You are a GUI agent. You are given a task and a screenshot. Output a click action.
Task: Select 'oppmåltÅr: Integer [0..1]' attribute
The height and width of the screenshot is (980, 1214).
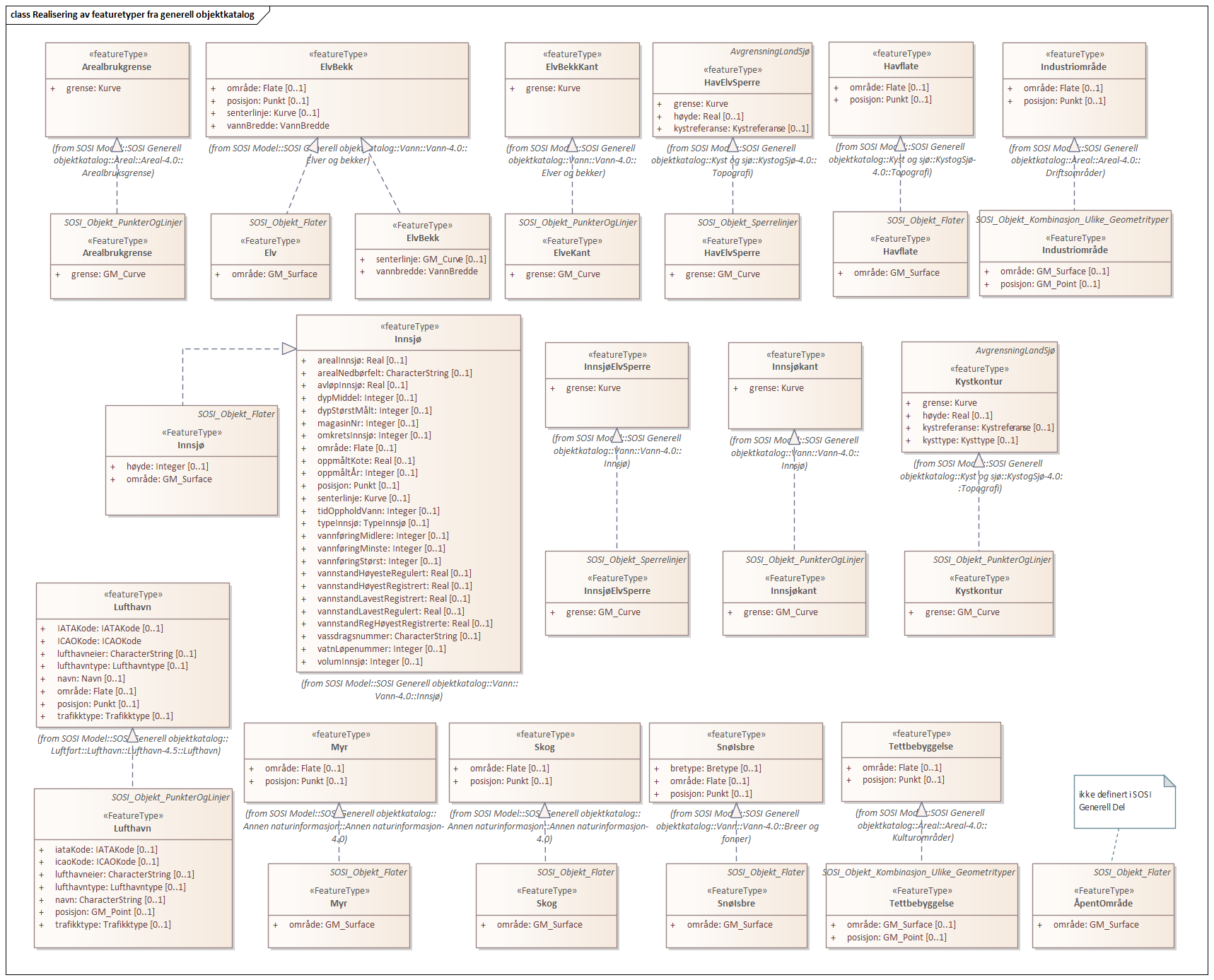[367, 472]
